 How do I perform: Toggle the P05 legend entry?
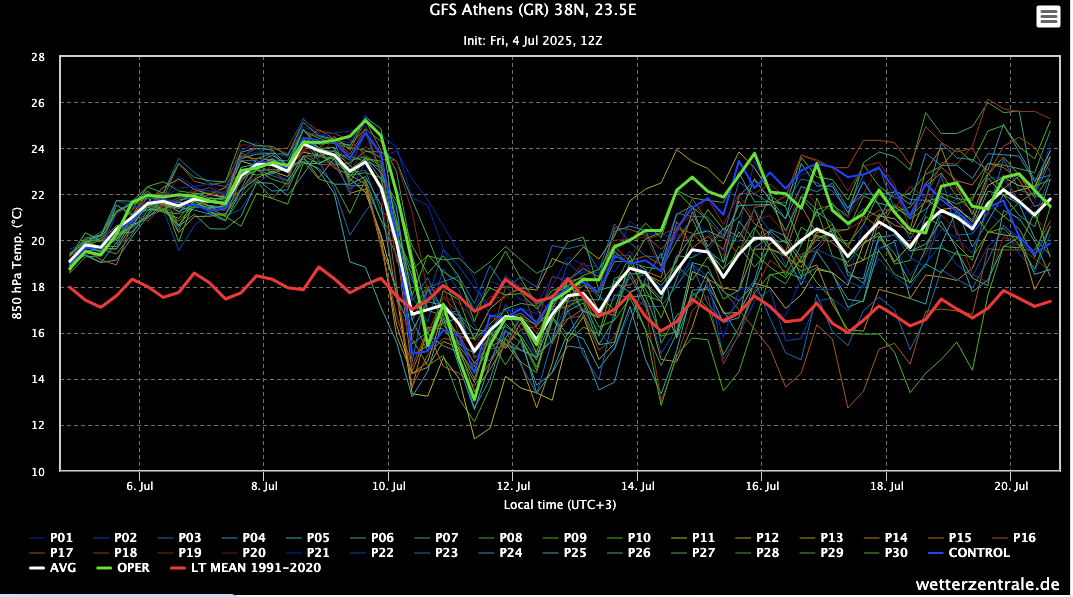click(317, 538)
